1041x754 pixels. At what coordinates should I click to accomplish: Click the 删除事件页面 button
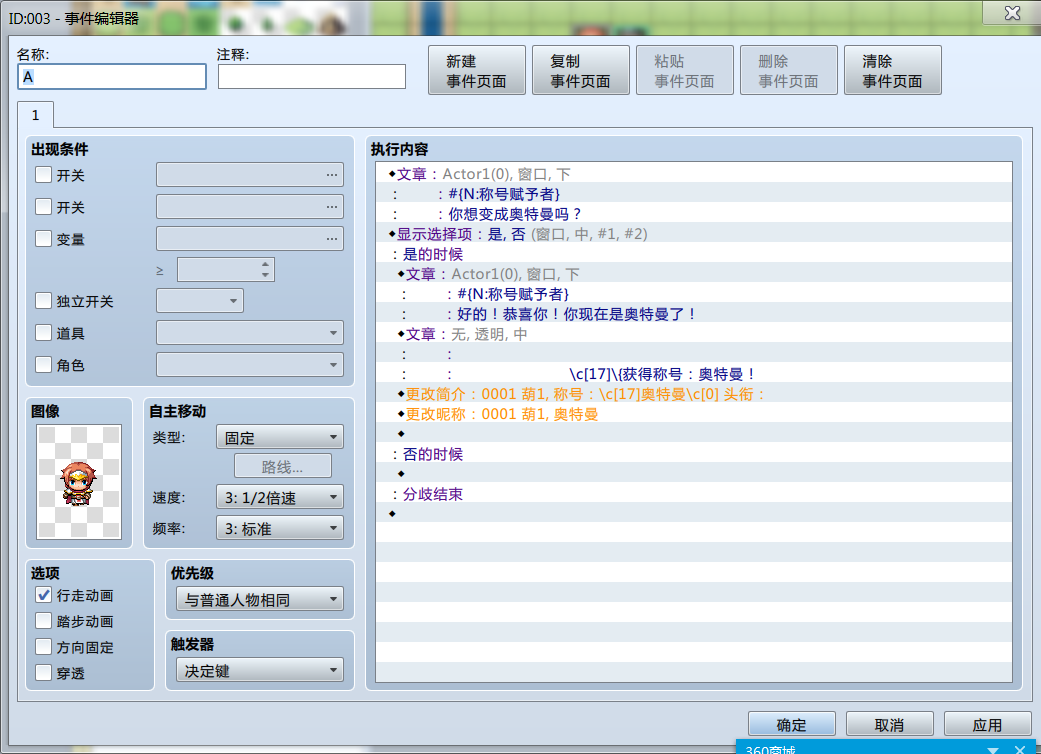point(789,70)
